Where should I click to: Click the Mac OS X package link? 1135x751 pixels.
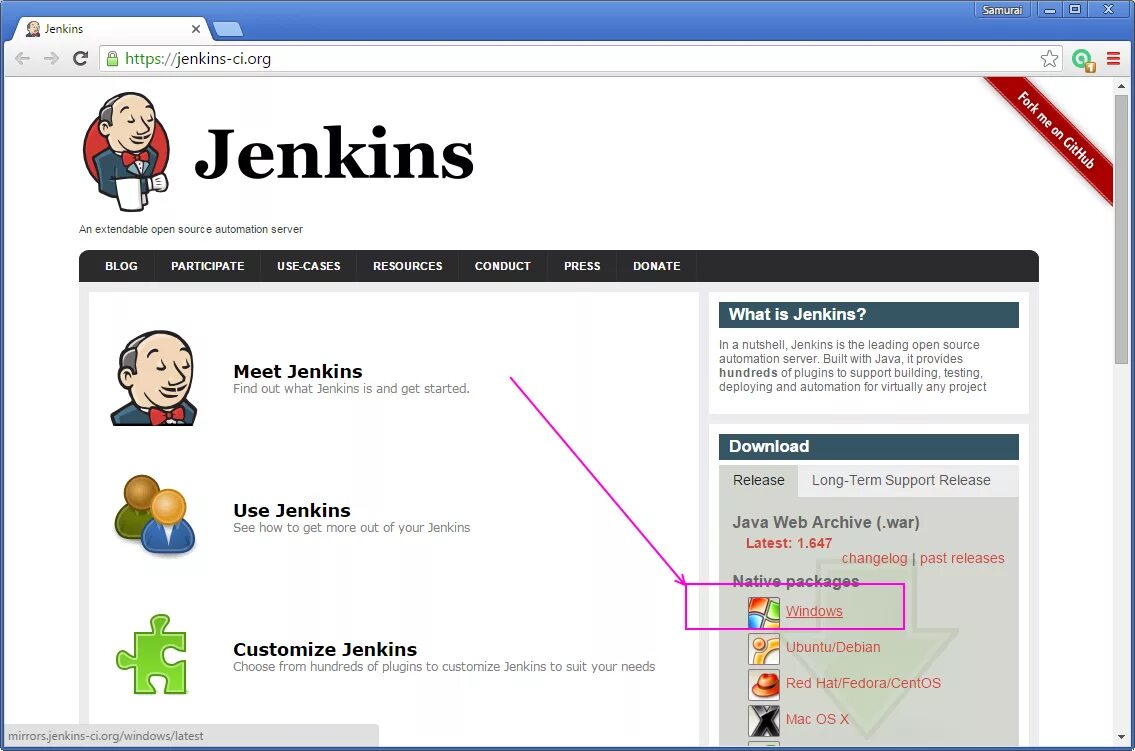click(x=817, y=720)
